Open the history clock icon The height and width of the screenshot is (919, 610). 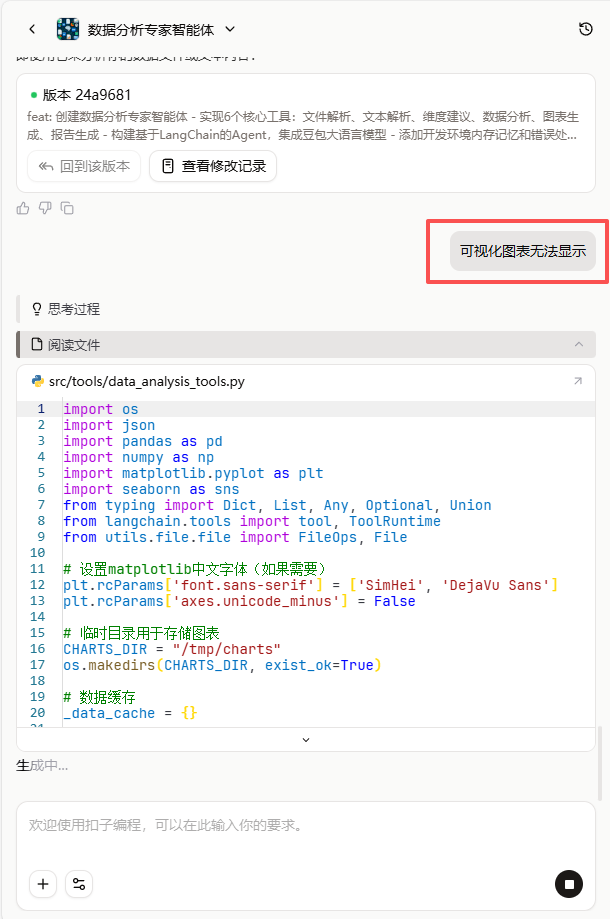[585, 29]
